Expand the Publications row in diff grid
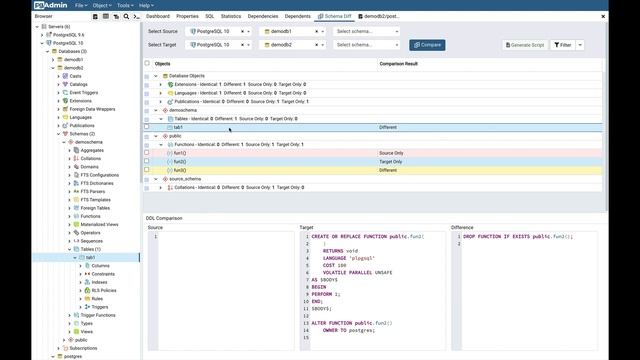640x360 pixels. [160, 102]
